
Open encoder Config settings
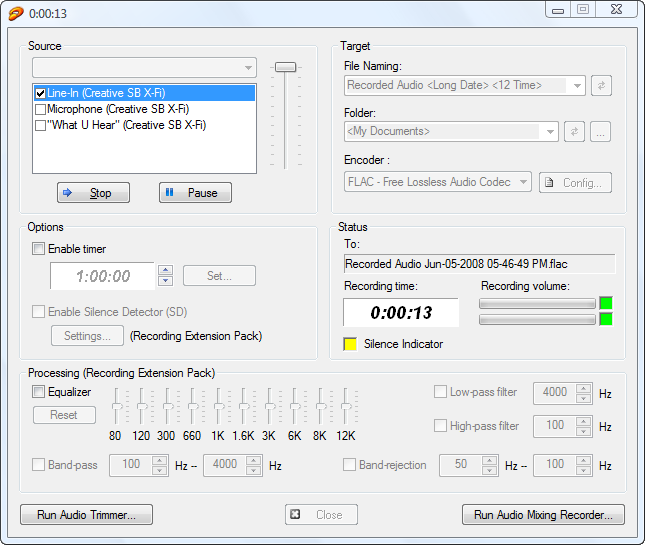coord(575,183)
